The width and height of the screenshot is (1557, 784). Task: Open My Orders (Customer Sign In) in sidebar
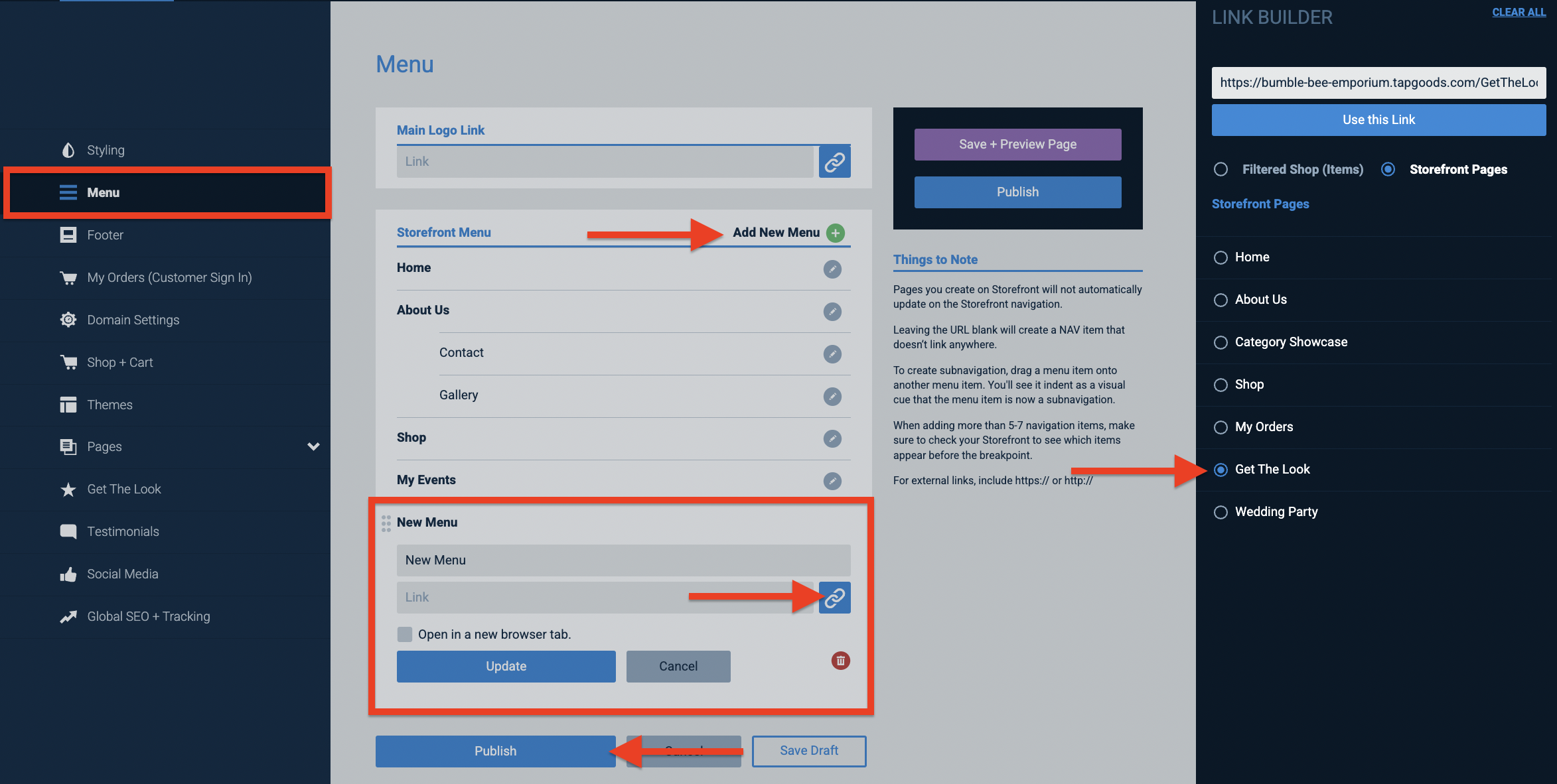[x=165, y=277]
